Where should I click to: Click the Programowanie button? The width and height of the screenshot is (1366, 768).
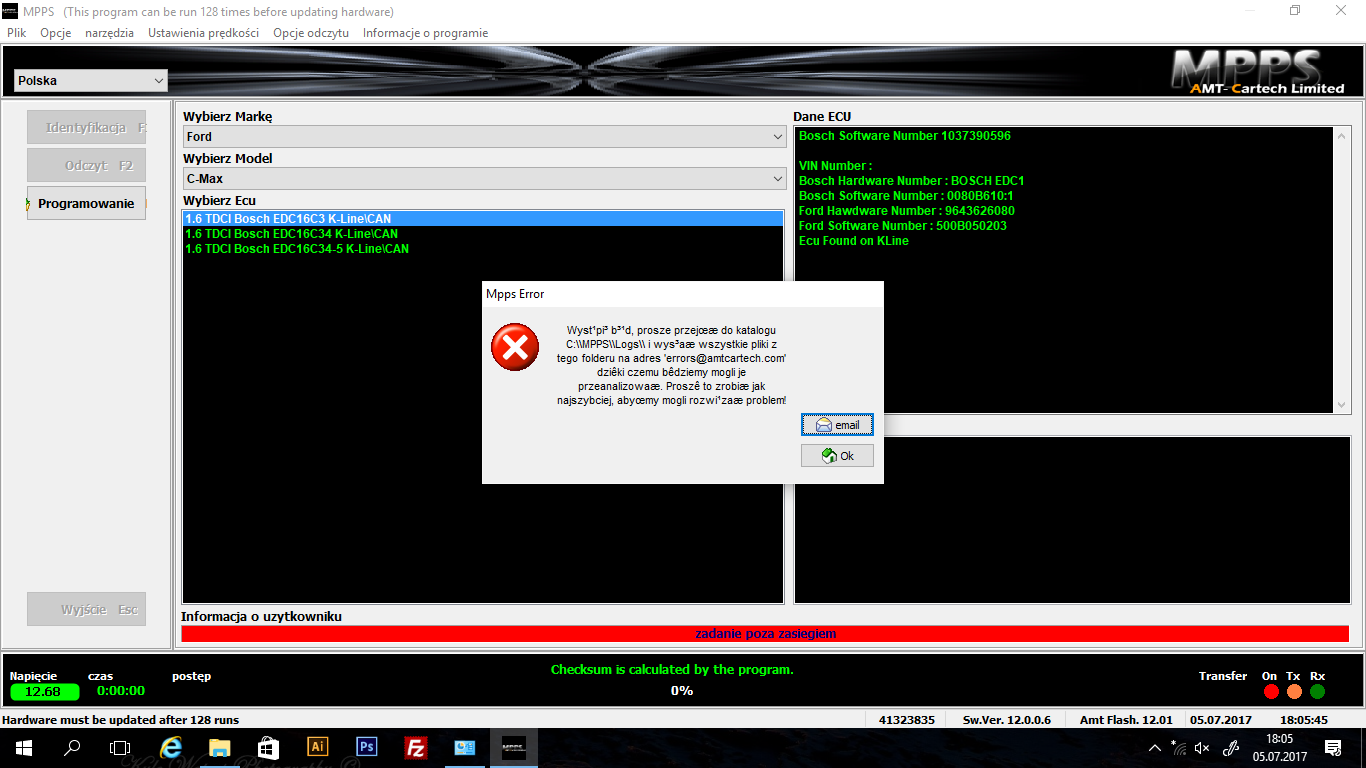point(86,204)
